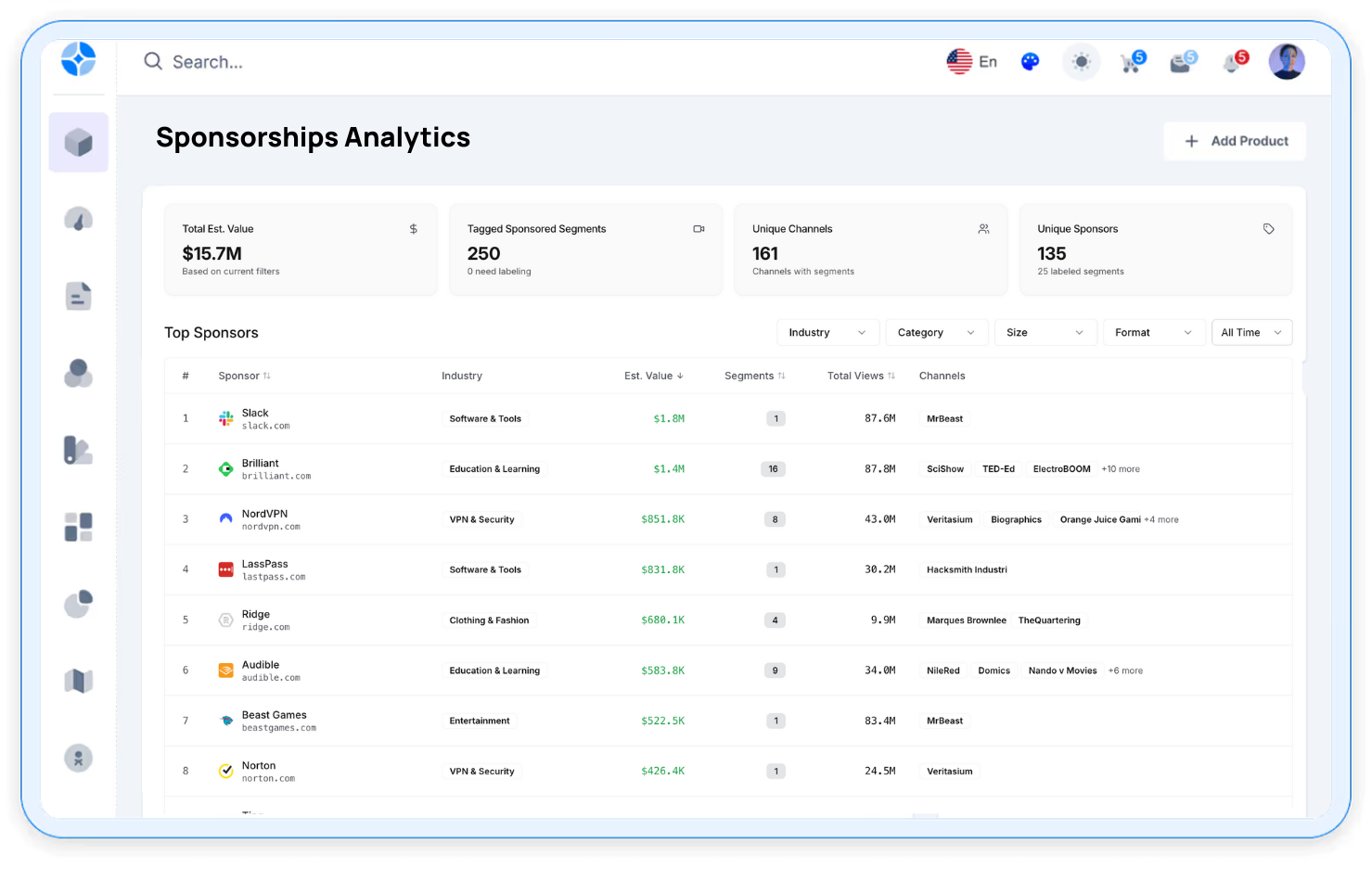Sort table by Est. Value column
The height and width of the screenshot is (869, 1372).
pos(654,376)
